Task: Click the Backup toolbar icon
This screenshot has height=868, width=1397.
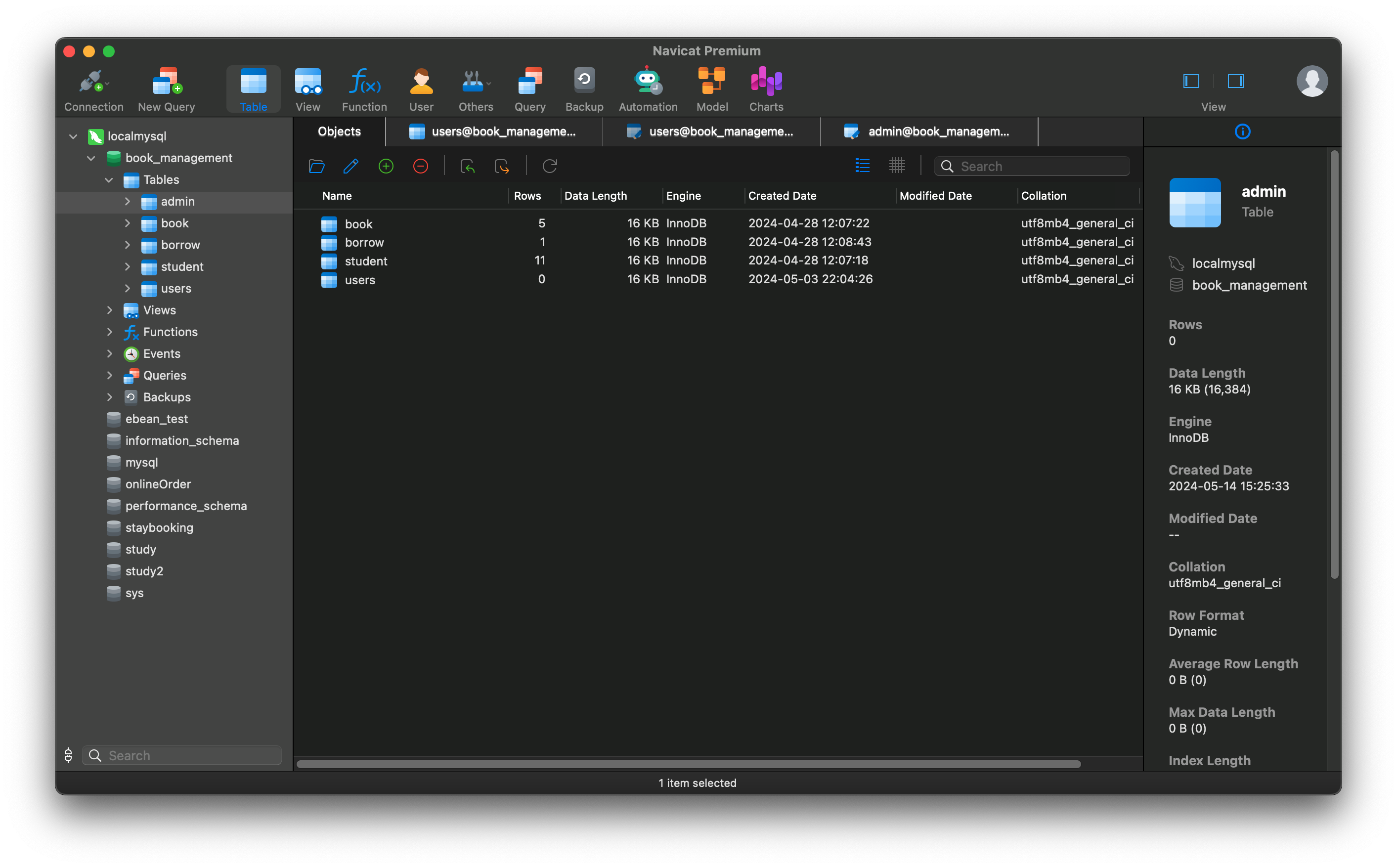Action: coord(584,88)
